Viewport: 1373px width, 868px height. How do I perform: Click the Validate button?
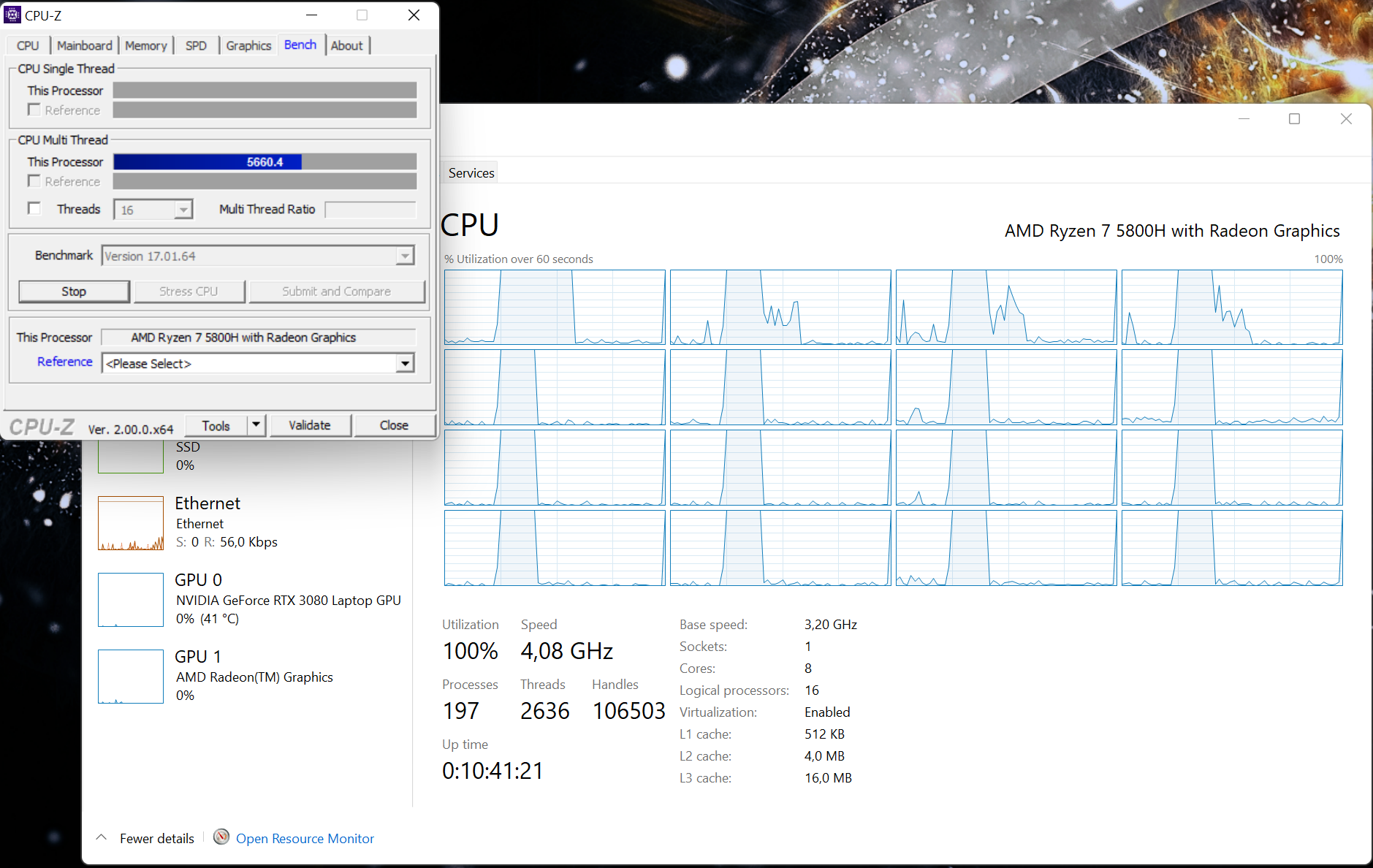coord(310,425)
